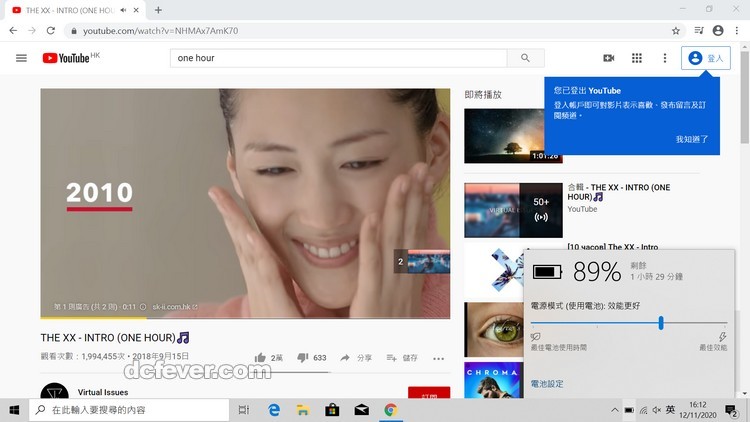Mute the tab via speaker icon
Image resolution: width=750 pixels, height=422 pixels.
coord(123,10)
